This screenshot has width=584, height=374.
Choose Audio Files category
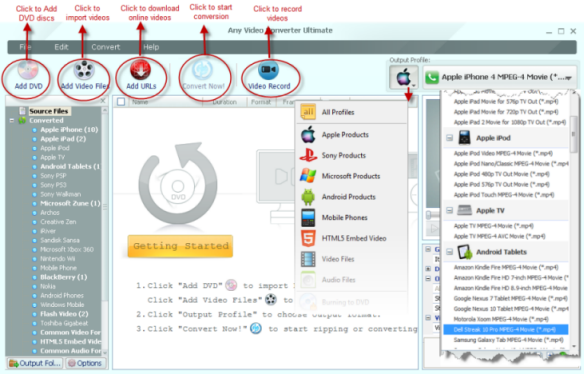pyautogui.click(x=352, y=280)
